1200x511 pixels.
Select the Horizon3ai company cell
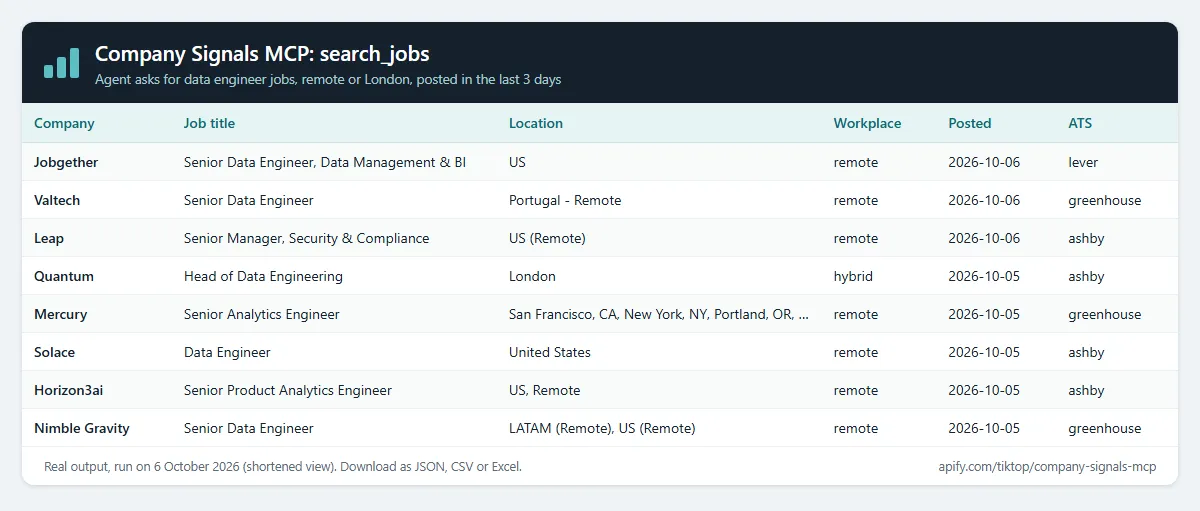tap(68, 390)
